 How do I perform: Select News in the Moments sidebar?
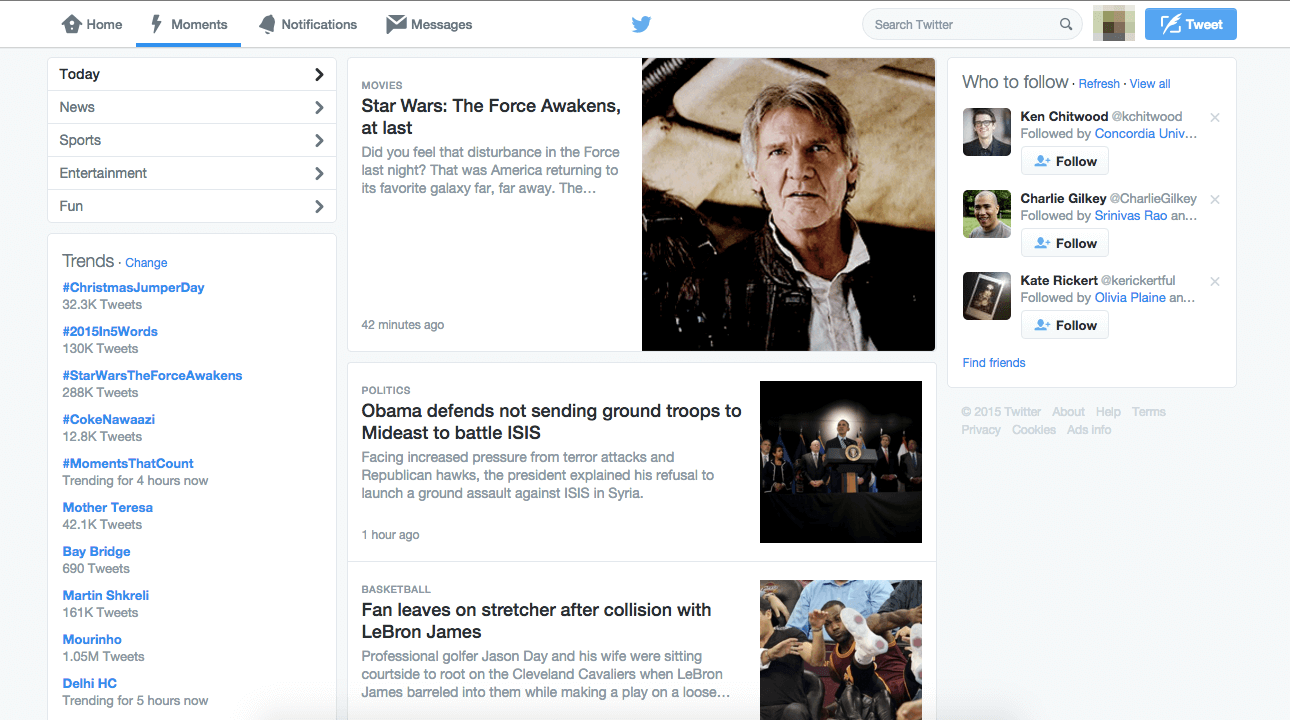click(x=192, y=107)
